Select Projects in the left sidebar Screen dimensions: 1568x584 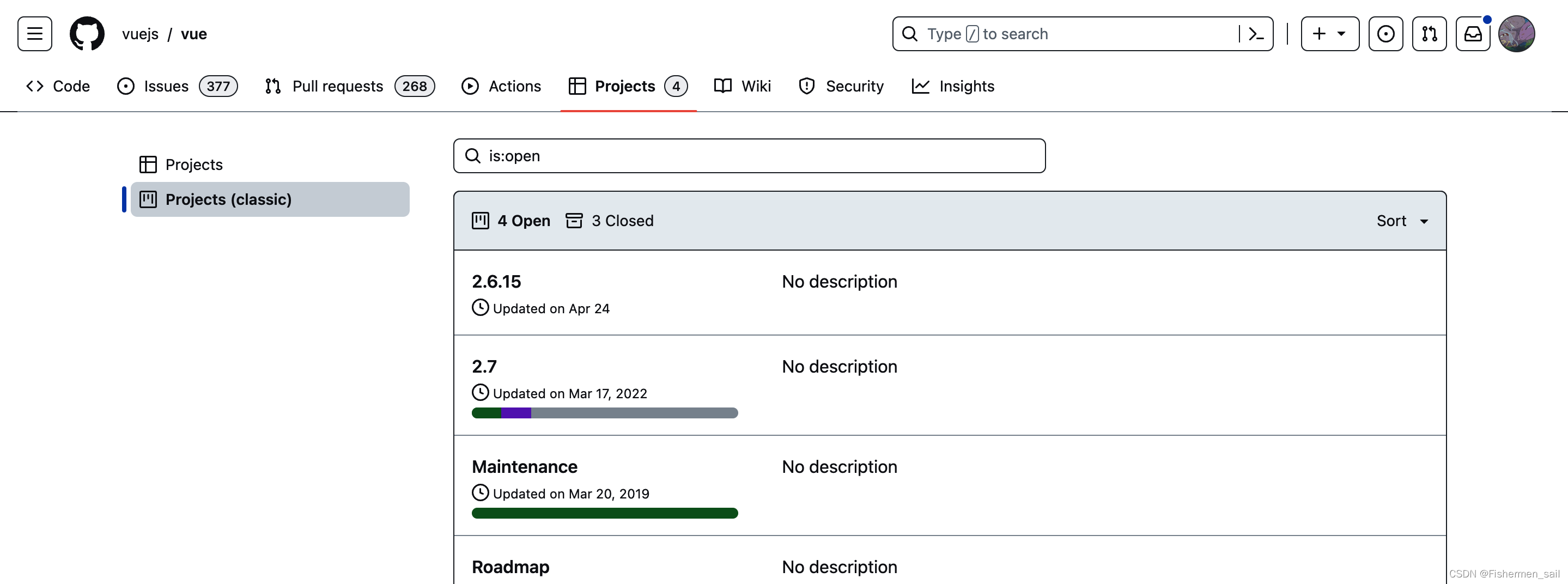[x=270, y=165]
